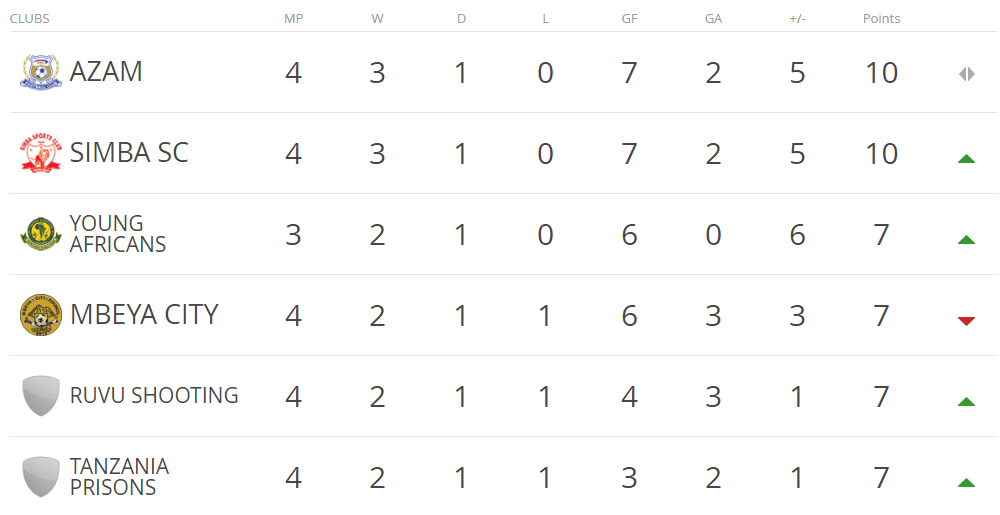Open the MBEYA CITY club link
This screenshot has height=515, width=1000.
coord(144,314)
